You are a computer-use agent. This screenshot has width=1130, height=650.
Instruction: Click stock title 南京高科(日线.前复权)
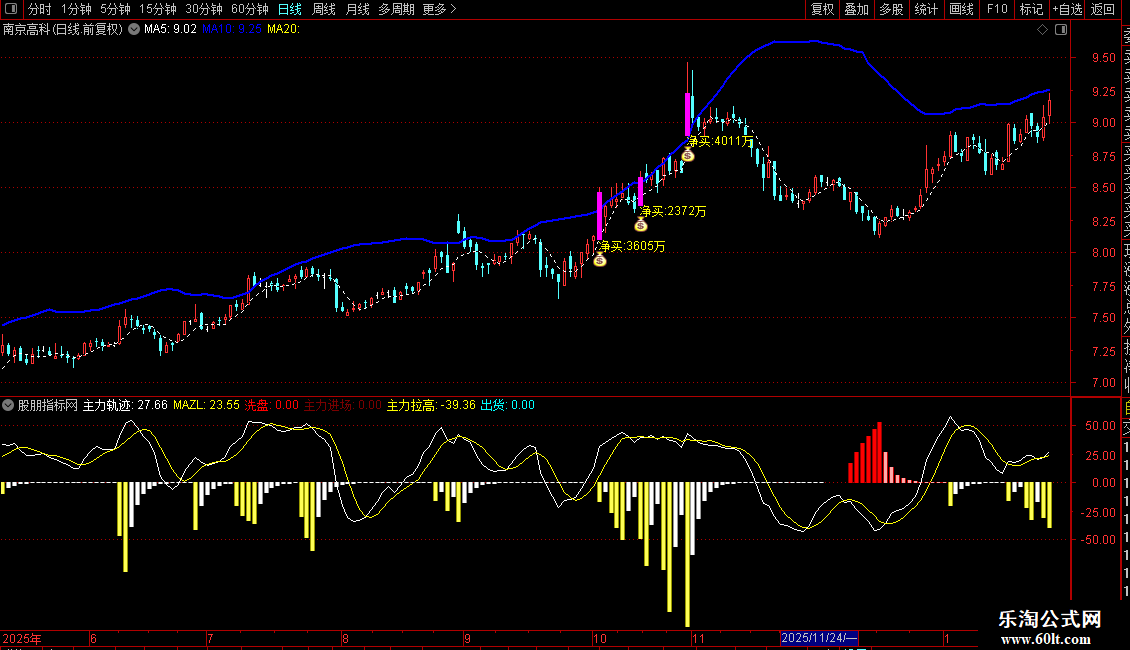pyautogui.click(x=63, y=29)
